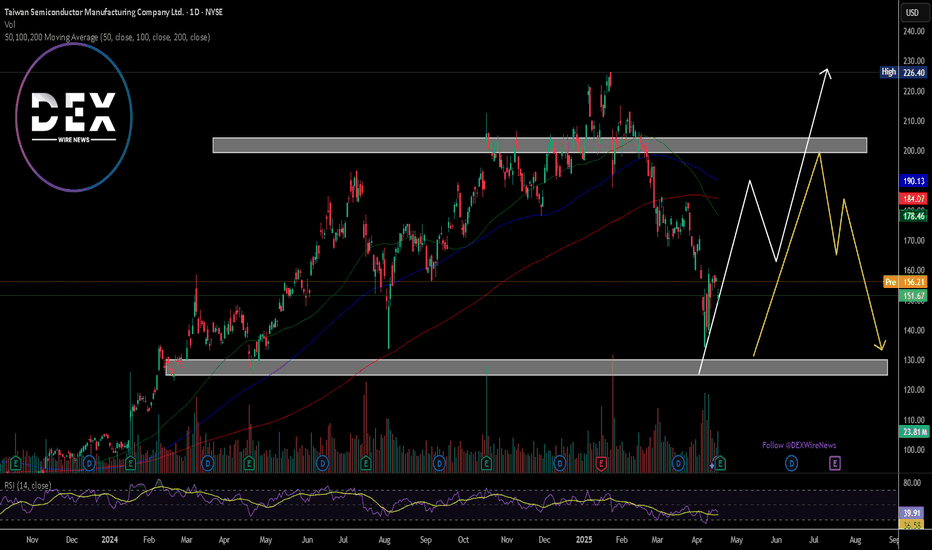Open the dividend marker in December 2024
932x550 pixels.
tap(559, 463)
